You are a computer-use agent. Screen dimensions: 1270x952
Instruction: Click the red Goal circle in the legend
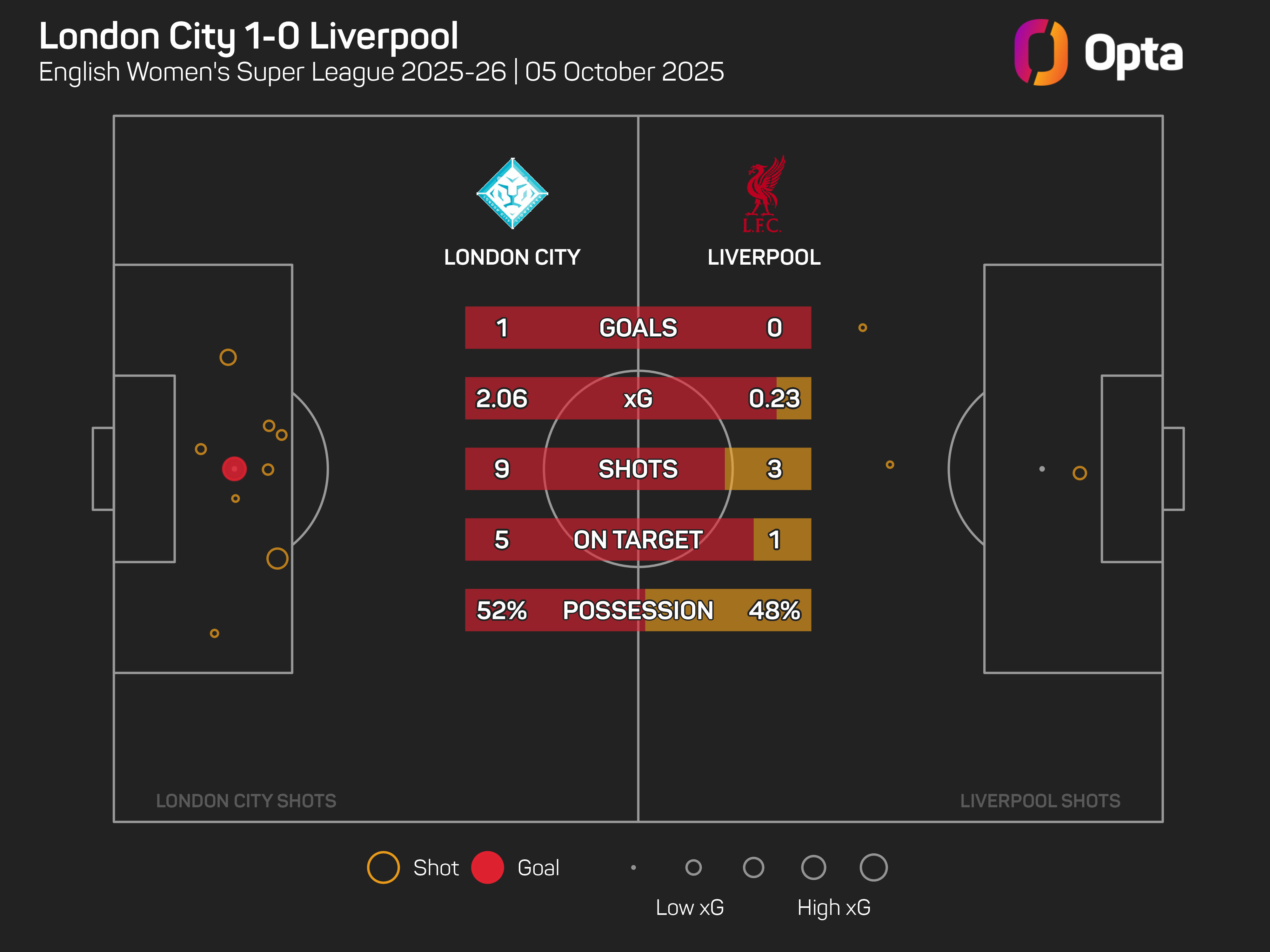[x=487, y=867]
